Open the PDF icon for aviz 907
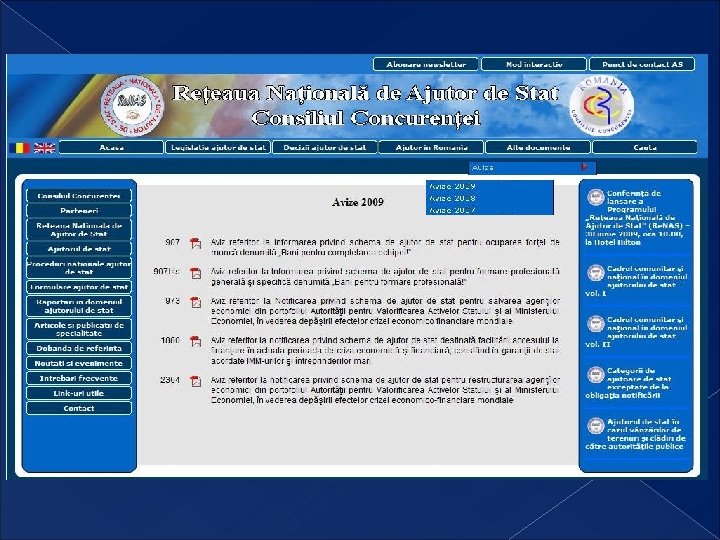This screenshot has height=540, width=720. 196,243
